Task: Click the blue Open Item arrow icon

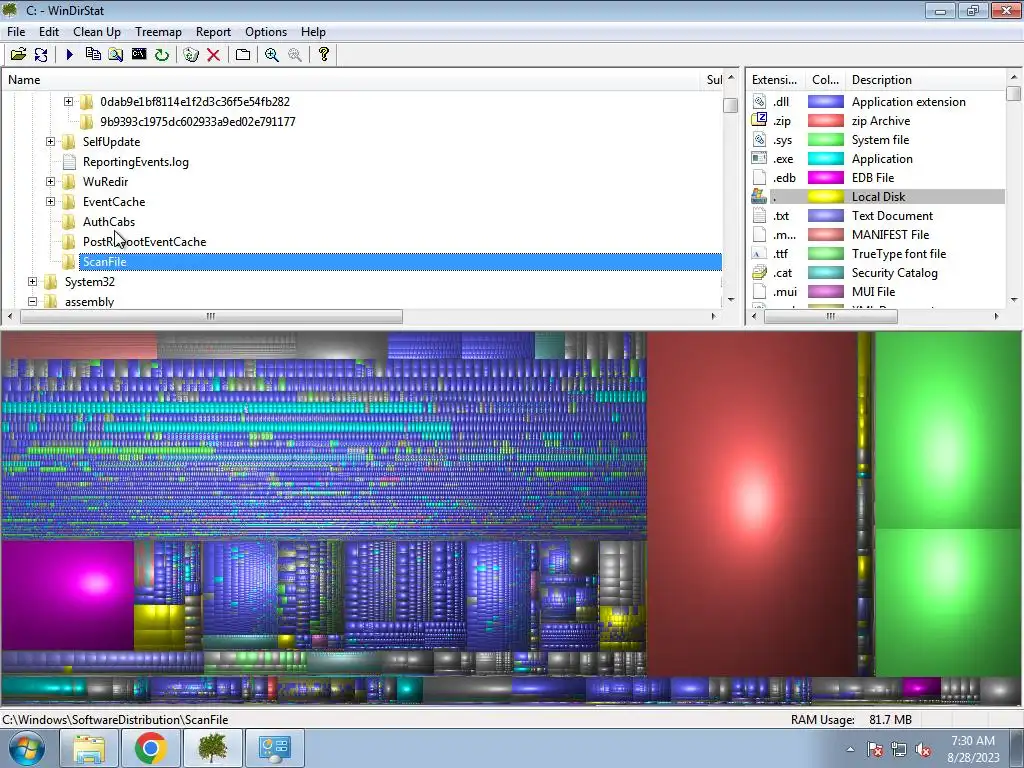Action: [69, 54]
